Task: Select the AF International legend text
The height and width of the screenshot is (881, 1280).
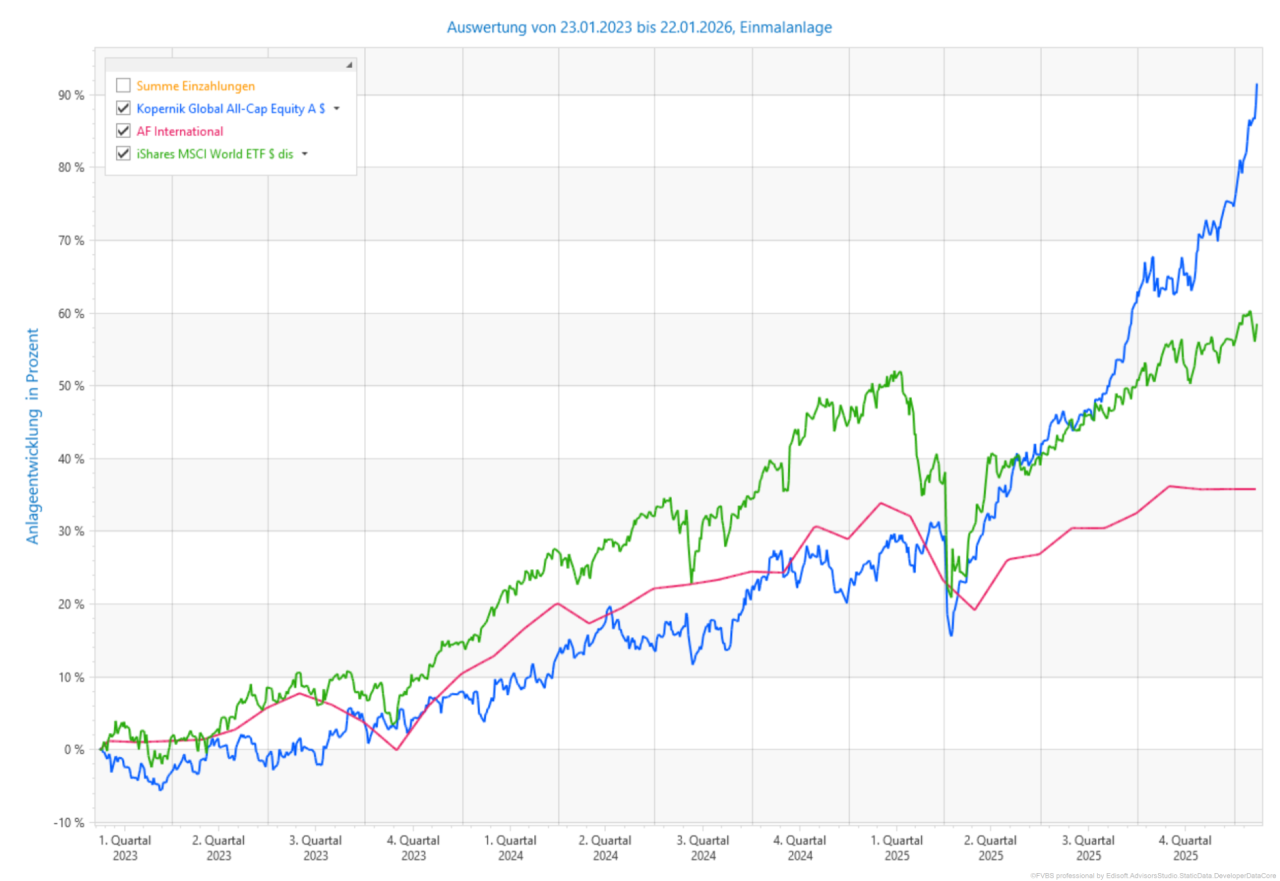Action: click(180, 131)
